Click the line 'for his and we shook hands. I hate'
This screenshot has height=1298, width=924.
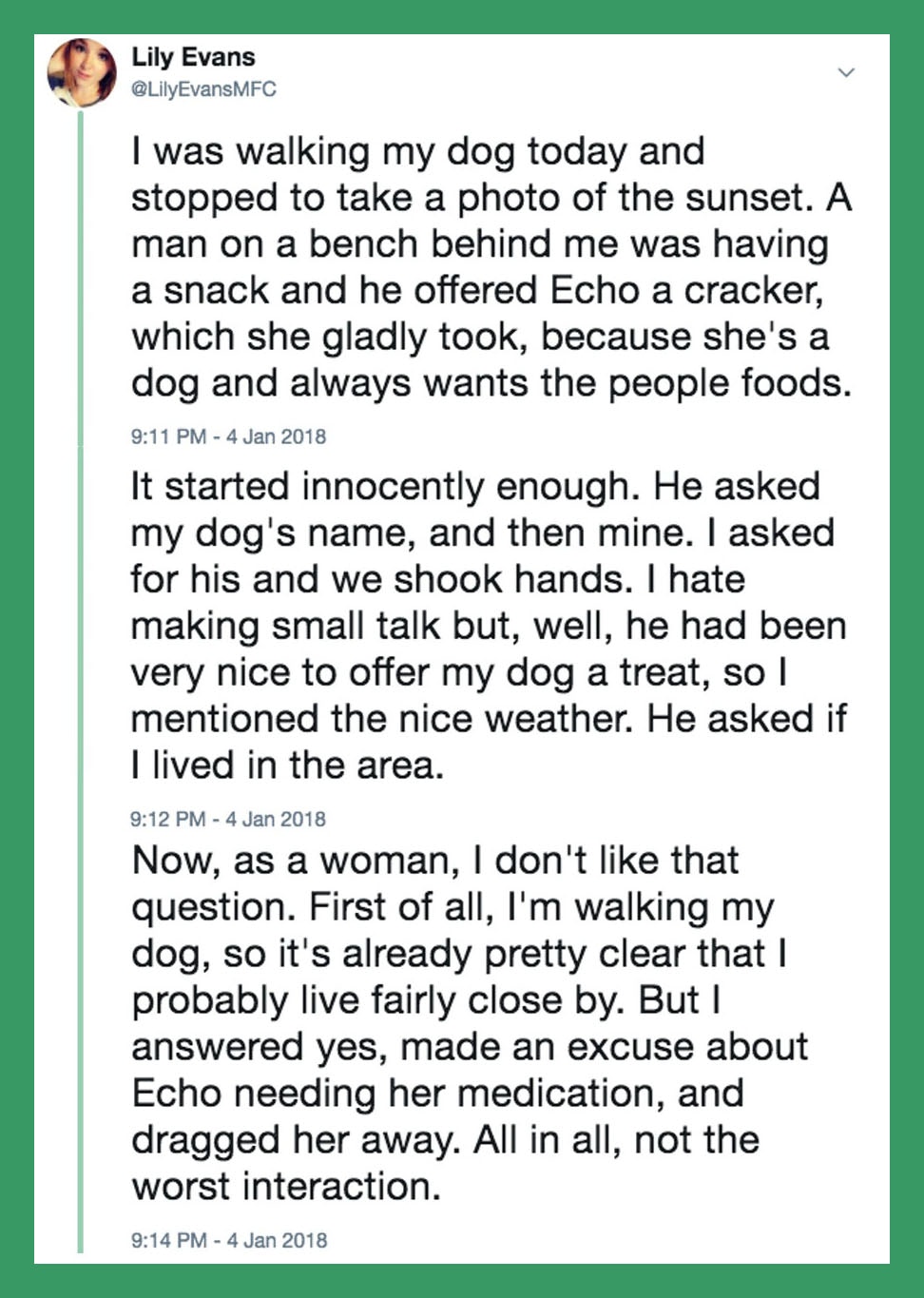[438, 579]
